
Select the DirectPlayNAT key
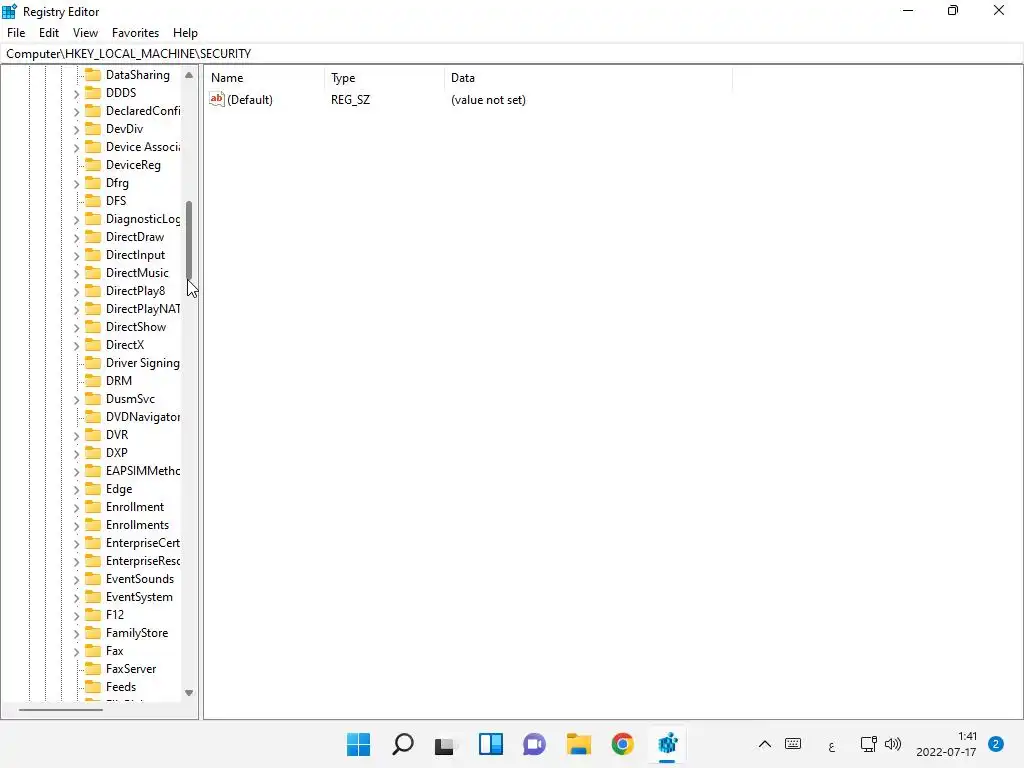[x=143, y=309]
